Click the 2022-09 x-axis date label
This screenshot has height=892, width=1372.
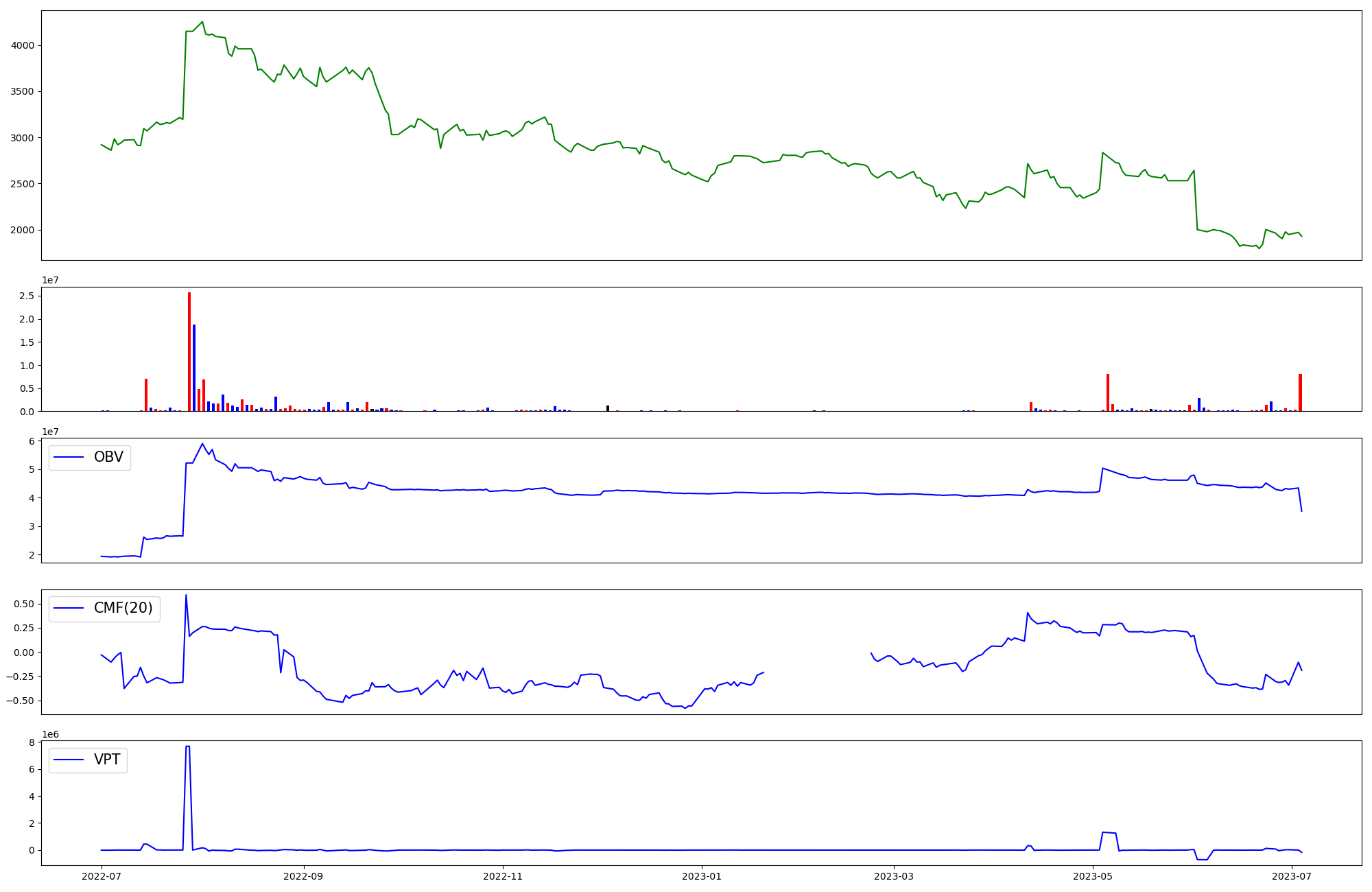[303, 876]
